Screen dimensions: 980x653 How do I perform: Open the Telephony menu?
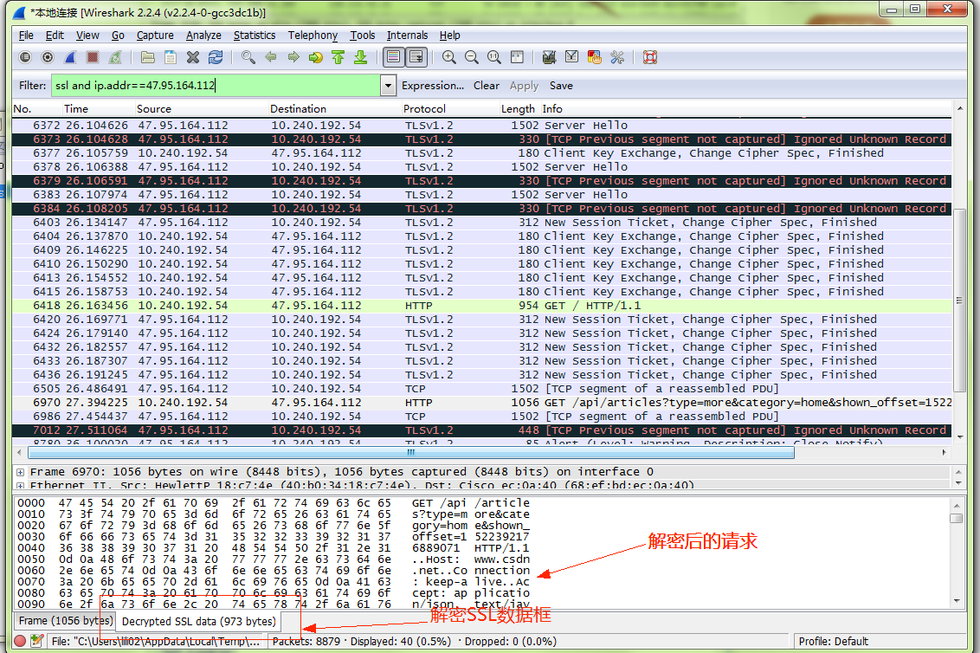312,35
